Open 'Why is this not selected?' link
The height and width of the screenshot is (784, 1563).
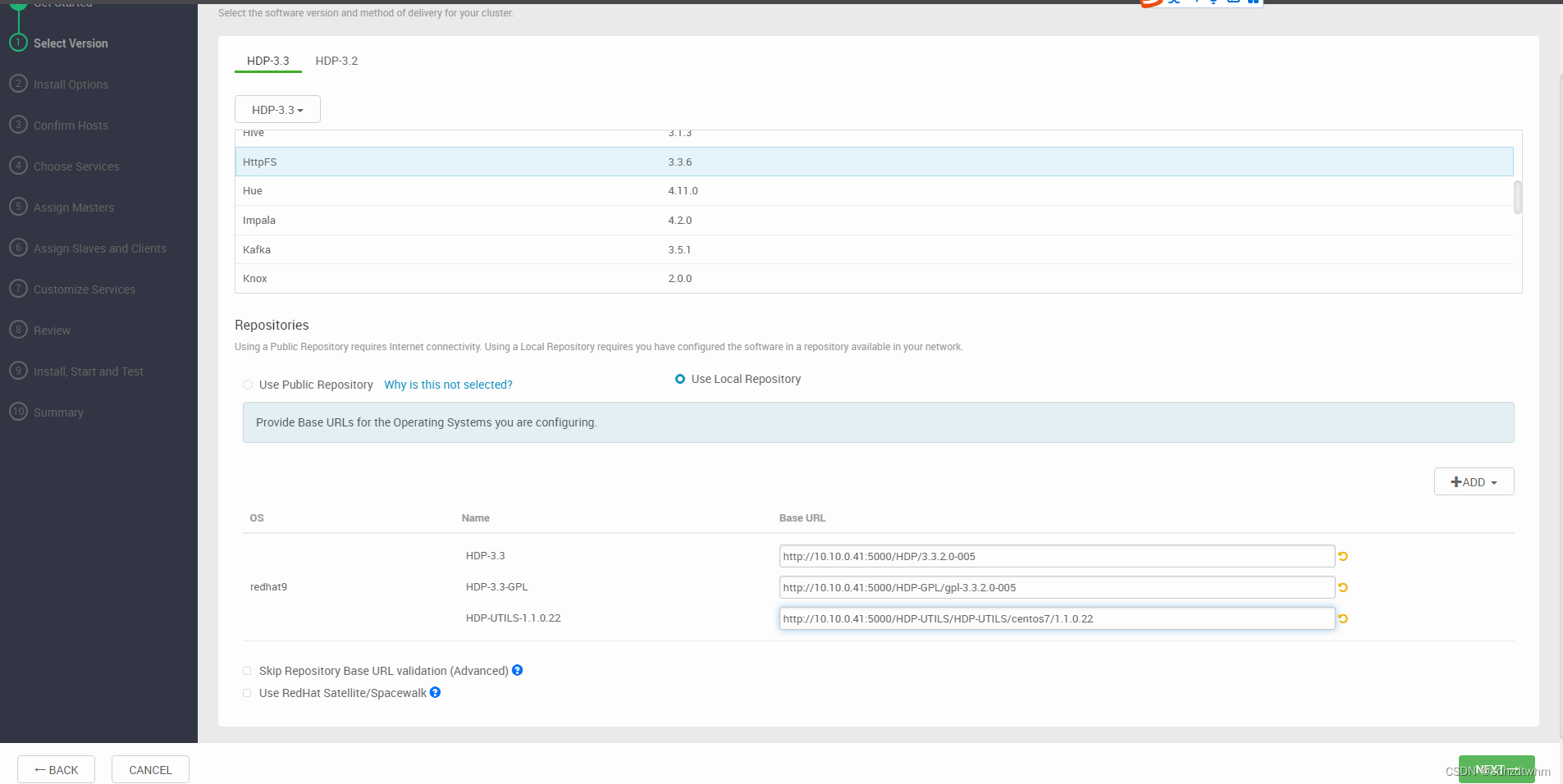click(448, 385)
